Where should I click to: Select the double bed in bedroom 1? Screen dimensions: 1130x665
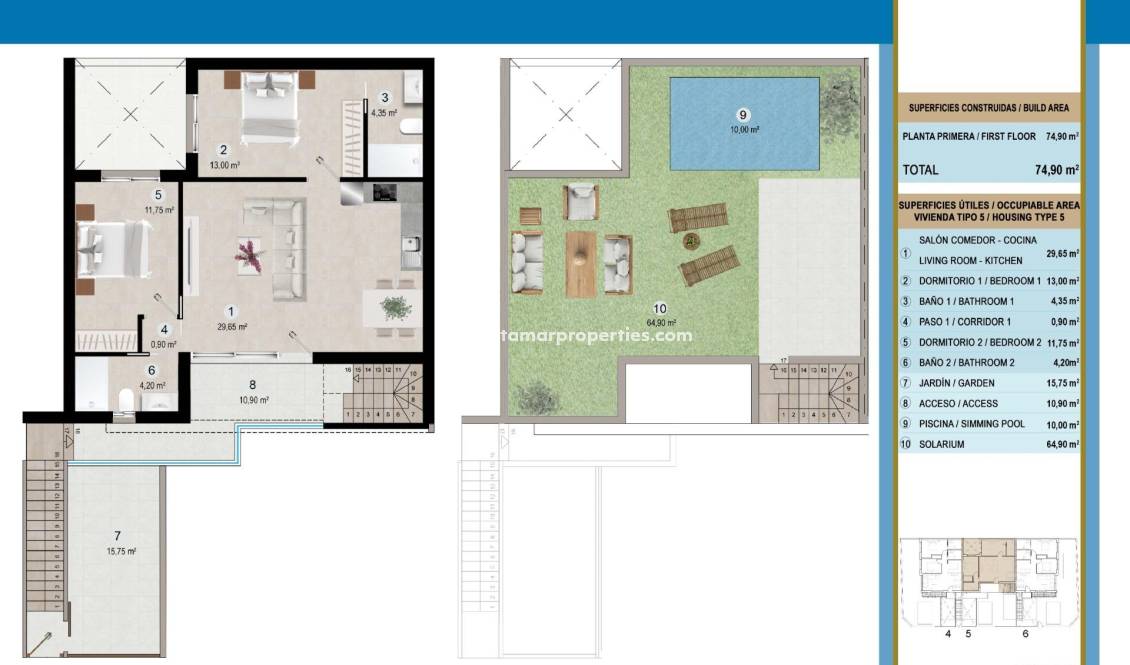coord(270,107)
